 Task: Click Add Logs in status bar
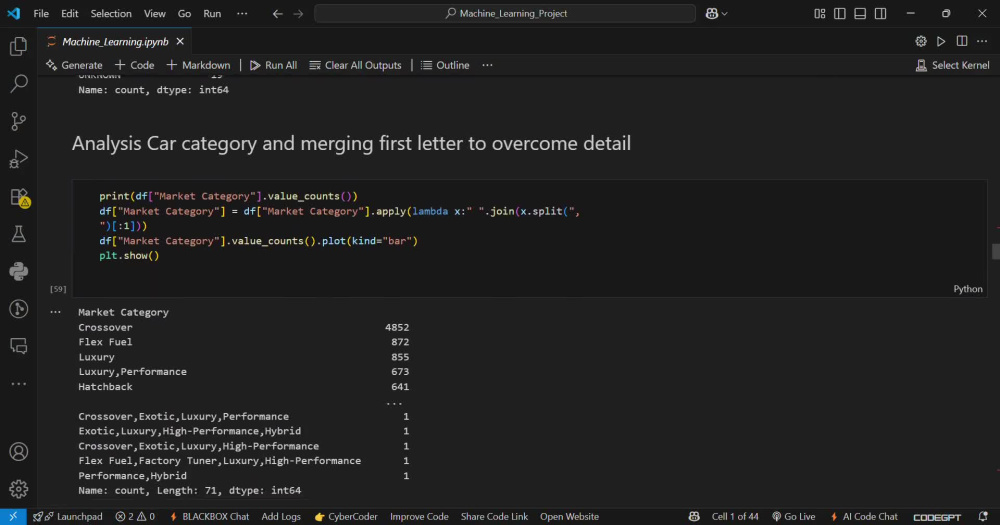pos(281,517)
